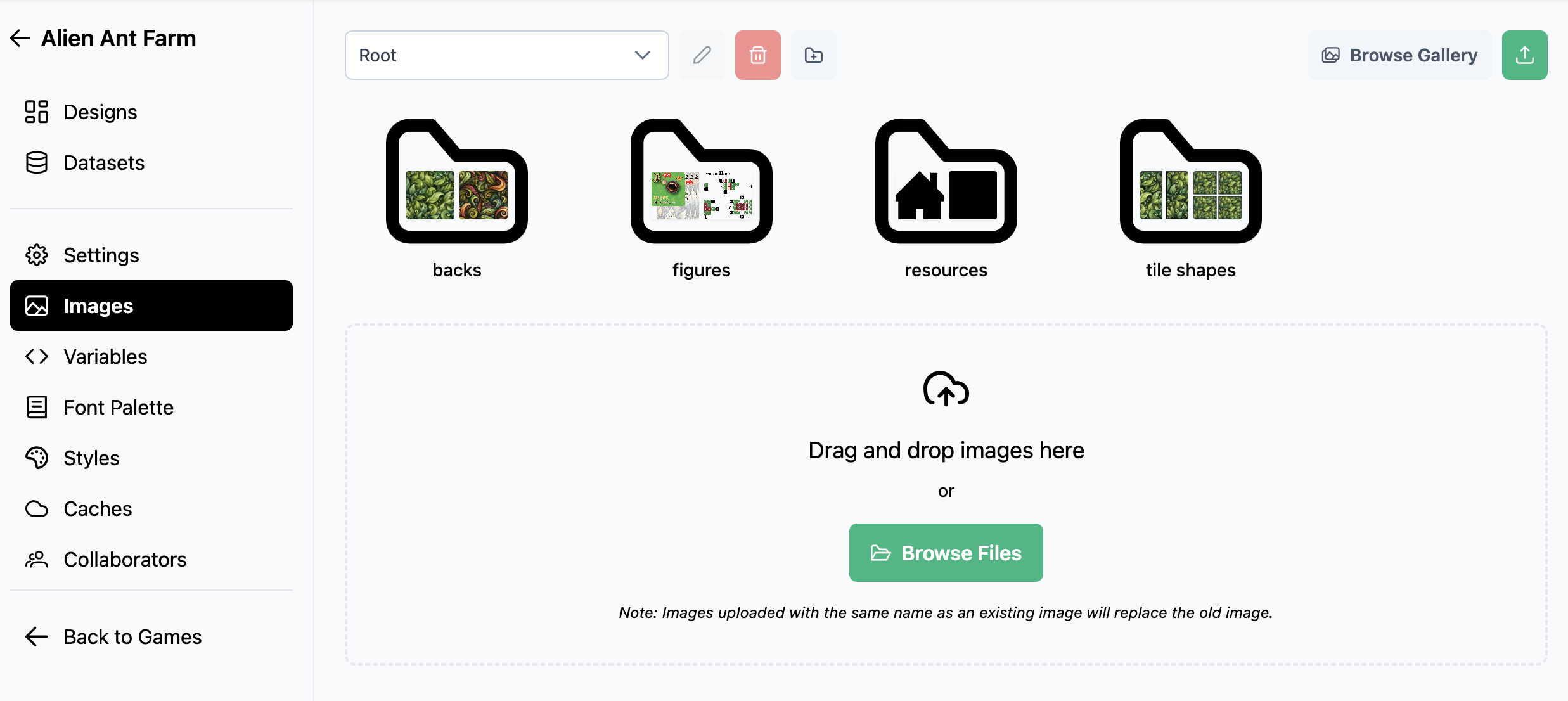Viewport: 1568px width, 701px height.
Task: Select Variables in the sidebar
Action: coord(105,357)
